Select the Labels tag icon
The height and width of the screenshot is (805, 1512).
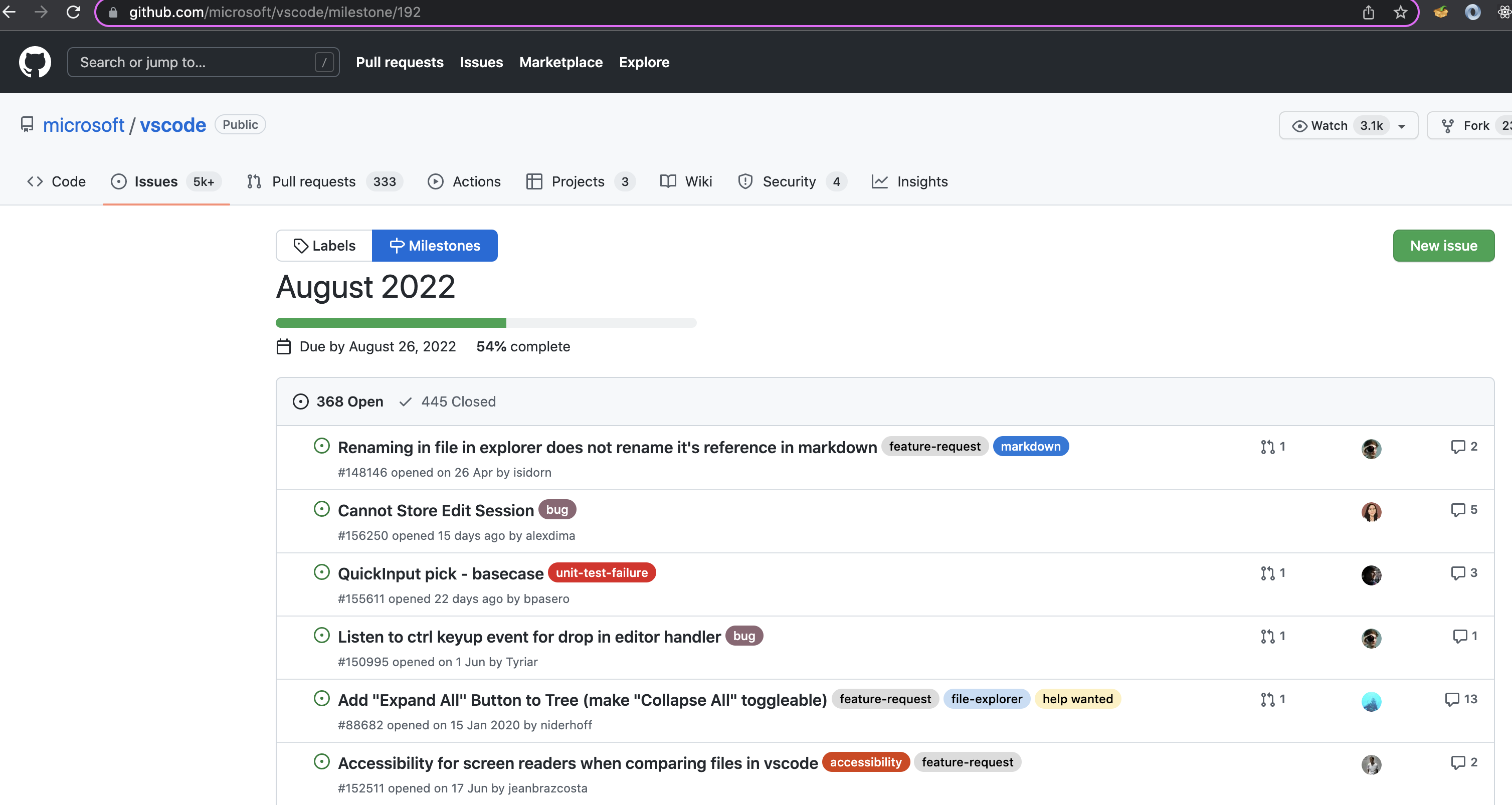click(301, 245)
